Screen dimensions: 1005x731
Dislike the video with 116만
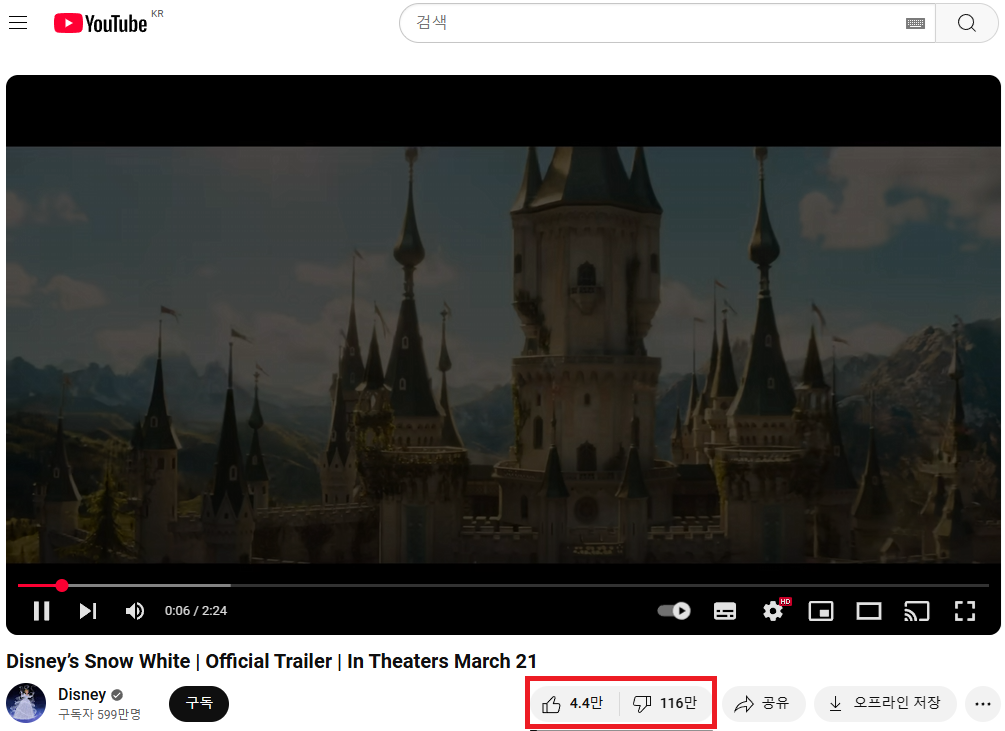point(665,703)
